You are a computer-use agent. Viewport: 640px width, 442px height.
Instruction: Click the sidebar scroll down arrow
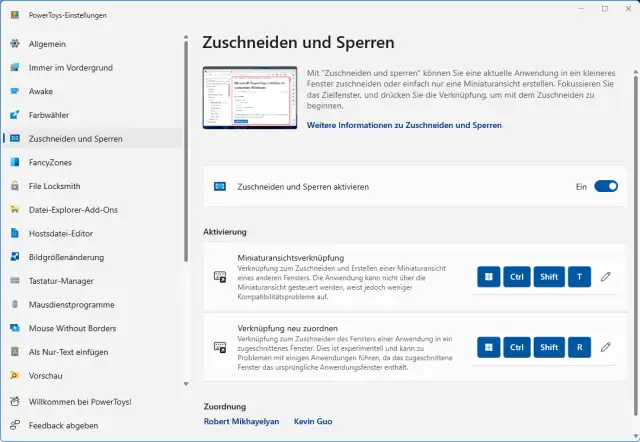tap(185, 383)
